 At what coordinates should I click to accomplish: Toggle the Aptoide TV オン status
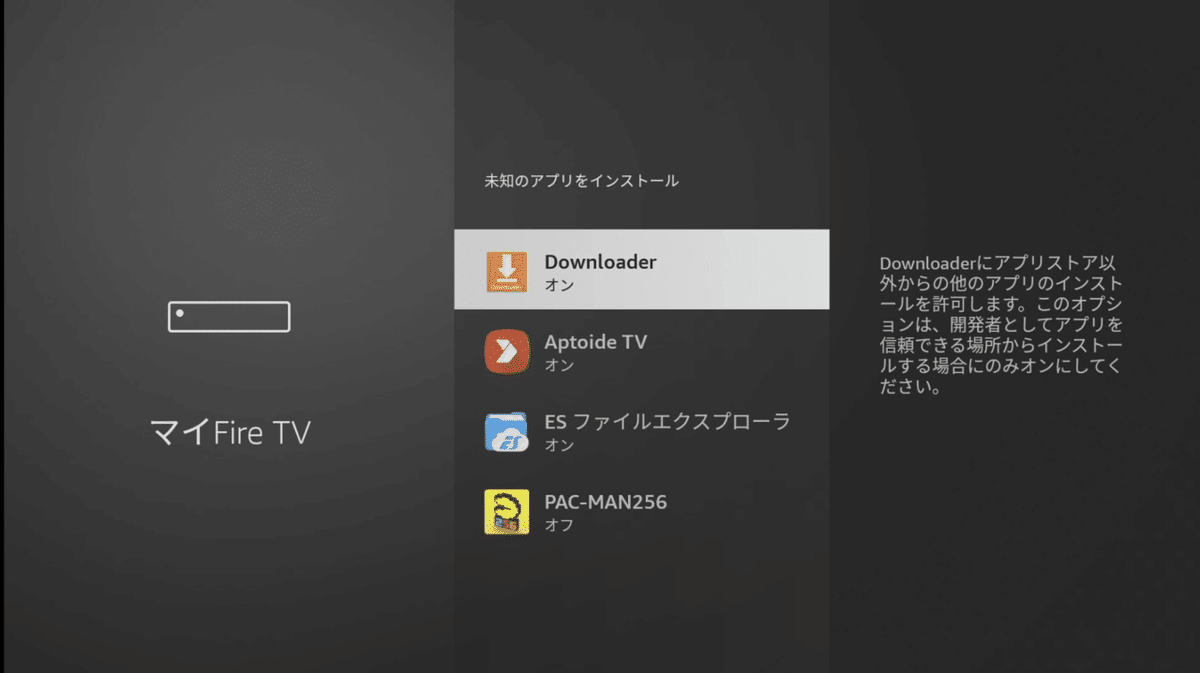pos(559,365)
